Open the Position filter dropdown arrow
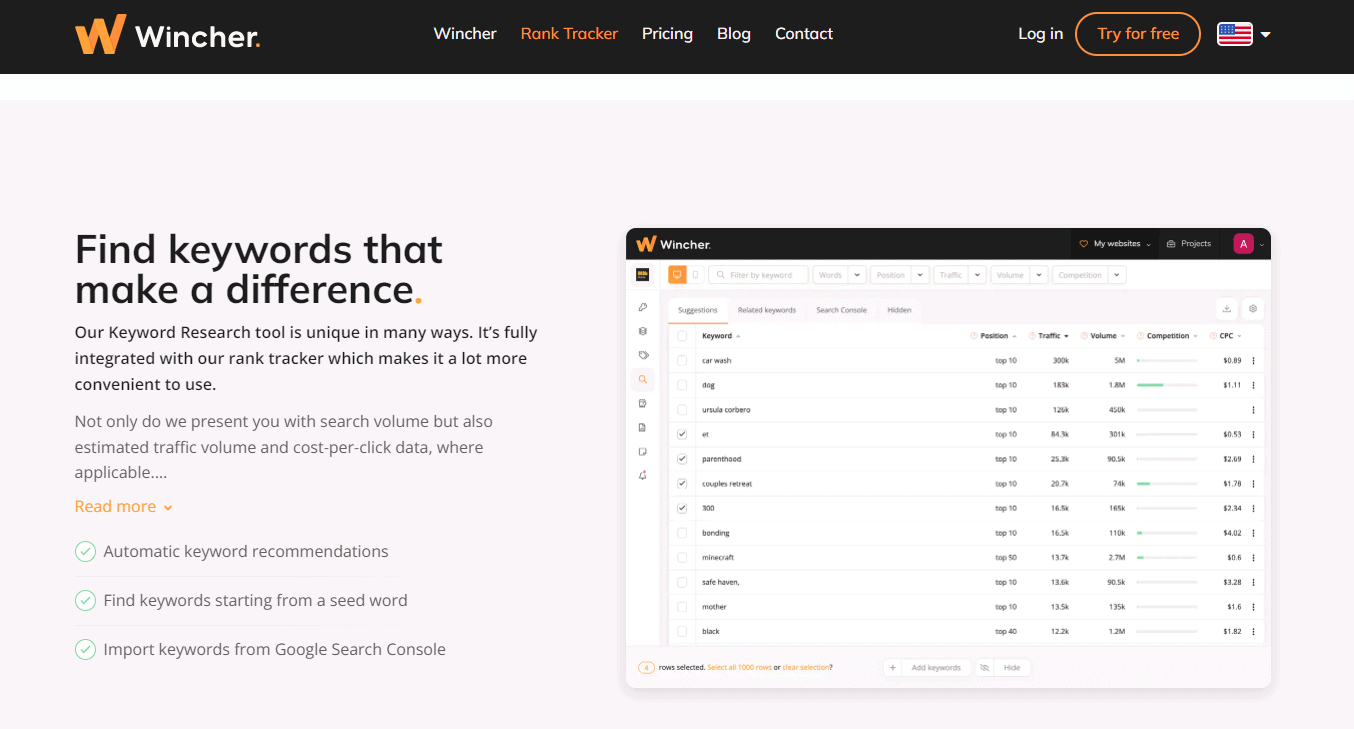Viewport: 1354px width, 729px height. [x=920, y=275]
